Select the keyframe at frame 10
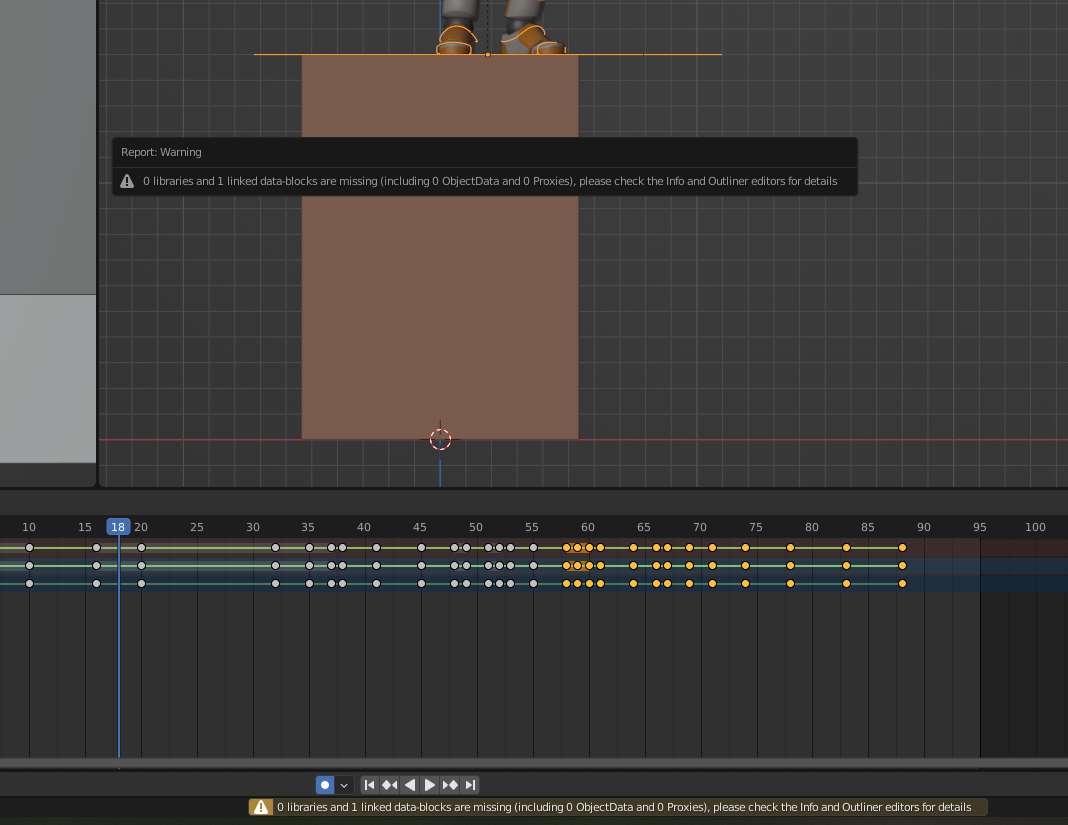 pyautogui.click(x=29, y=547)
